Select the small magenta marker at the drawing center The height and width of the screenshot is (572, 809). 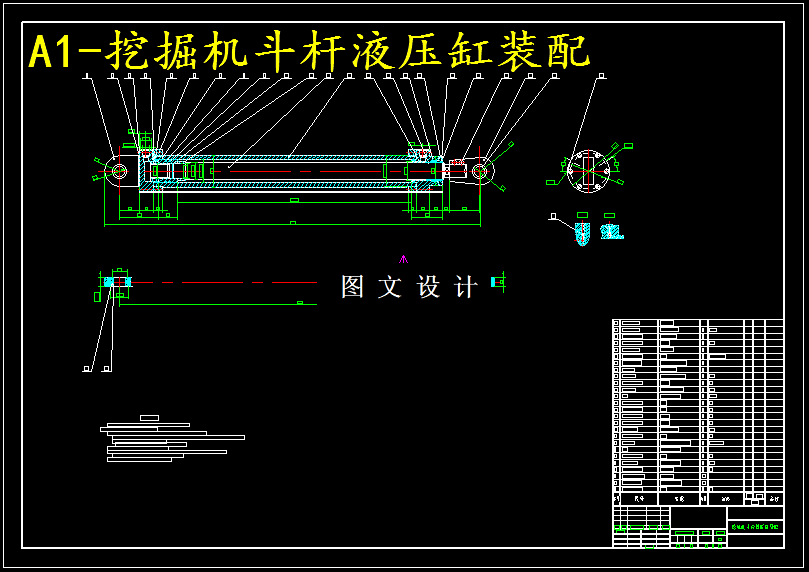[x=403, y=259]
